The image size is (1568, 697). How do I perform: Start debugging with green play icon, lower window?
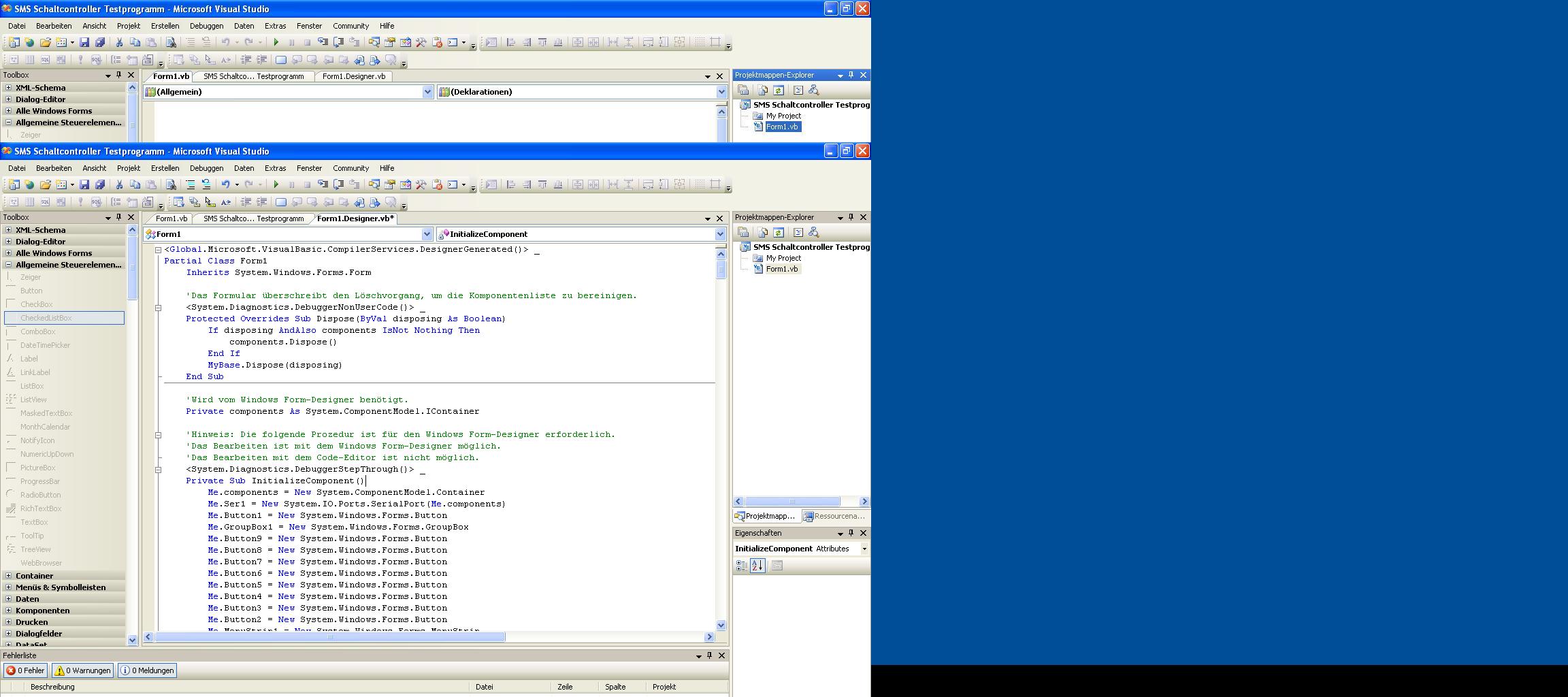tap(276, 184)
